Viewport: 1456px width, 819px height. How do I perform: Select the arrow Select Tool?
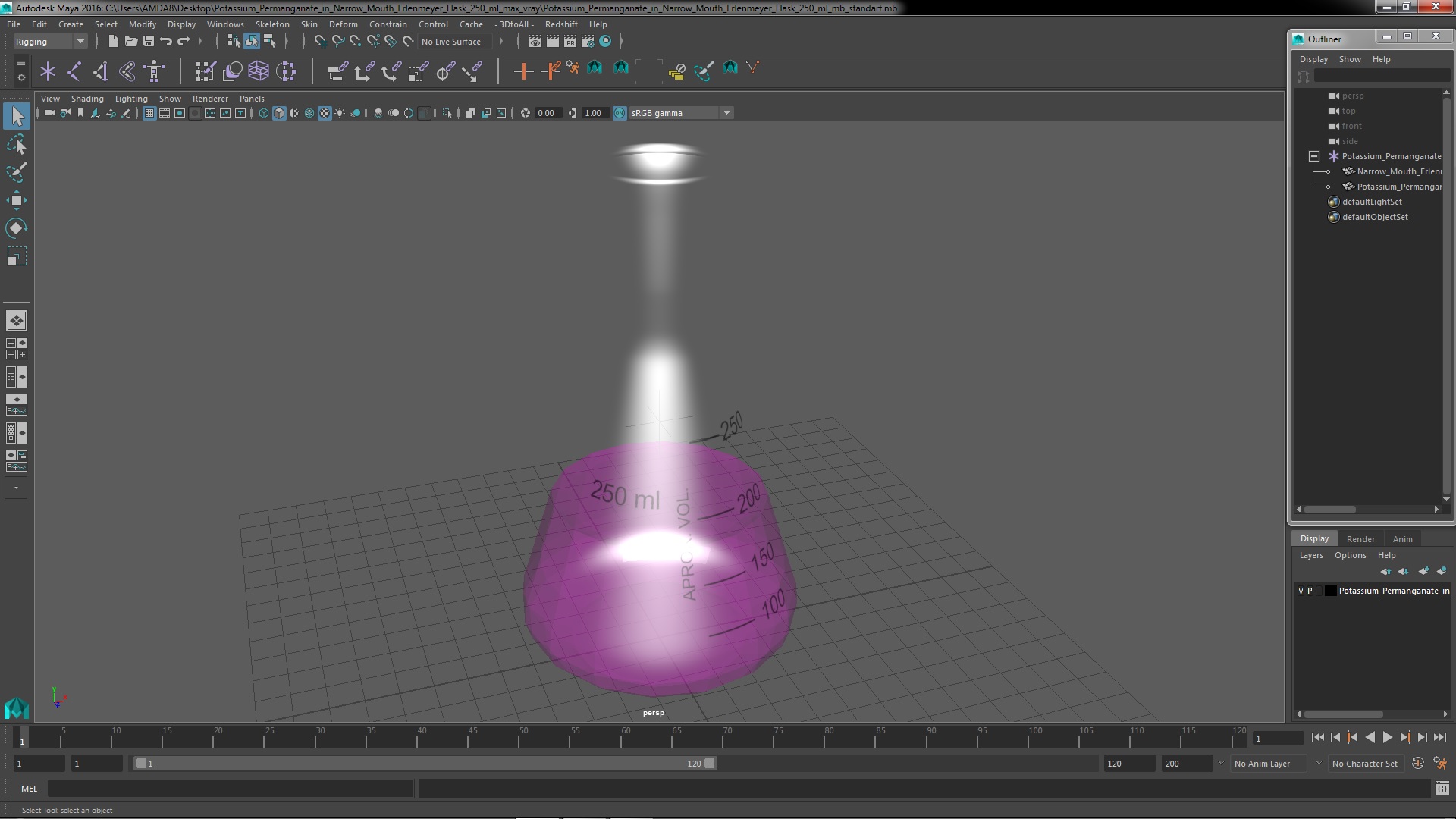coord(17,116)
